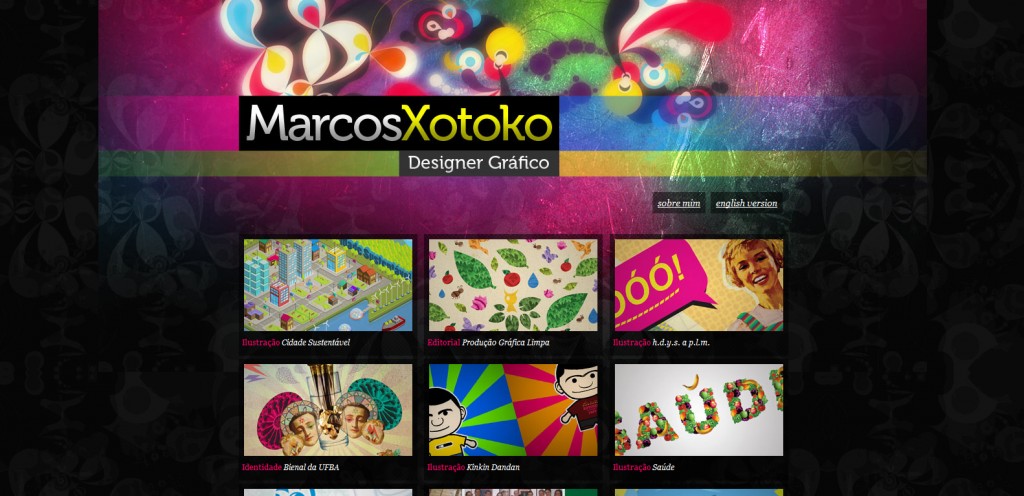Viewport: 1024px width, 496px height.
Task: Switch to the english version
Action: [x=746, y=203]
